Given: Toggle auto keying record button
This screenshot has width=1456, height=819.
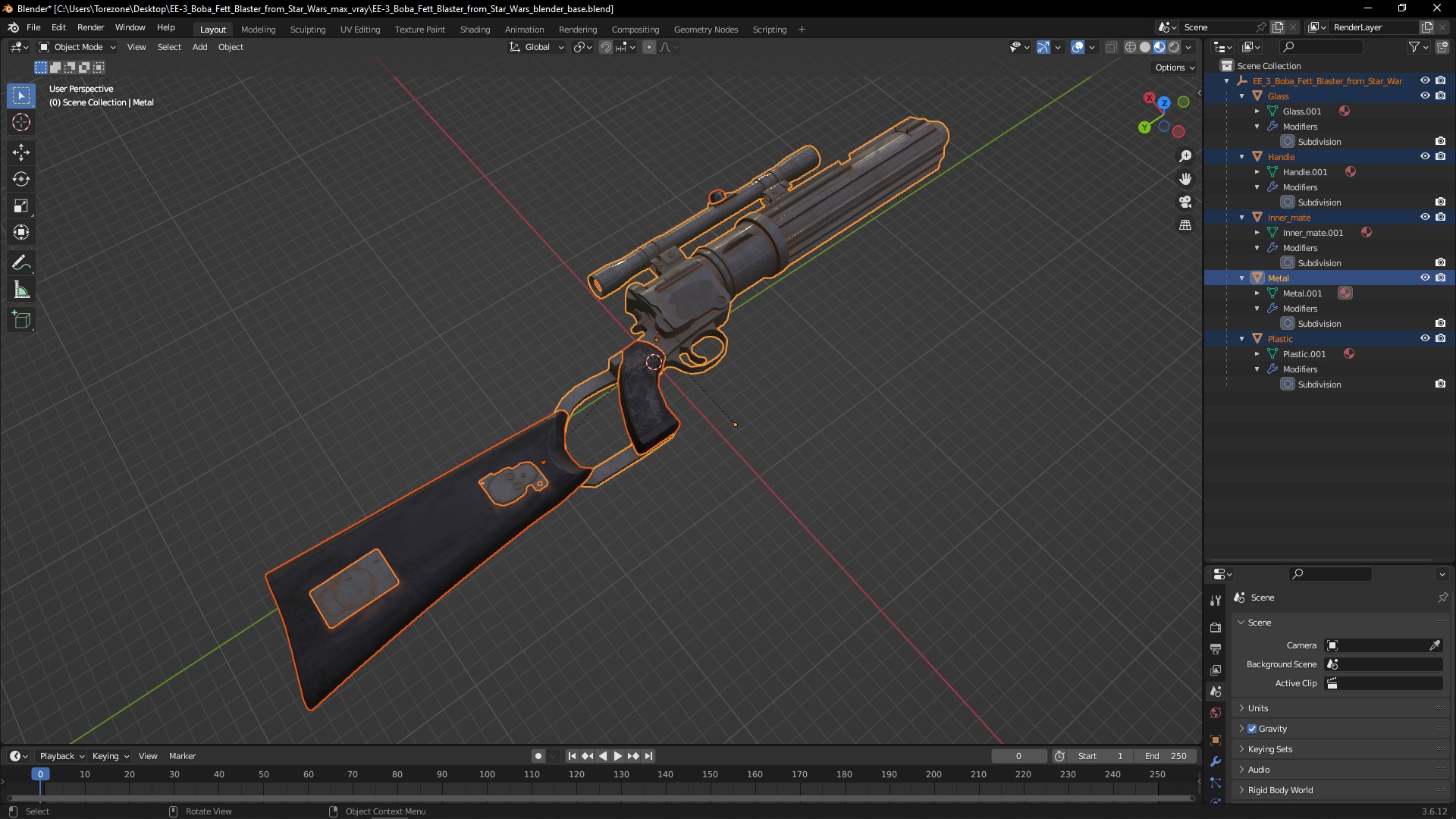Looking at the screenshot, I should tap(538, 756).
